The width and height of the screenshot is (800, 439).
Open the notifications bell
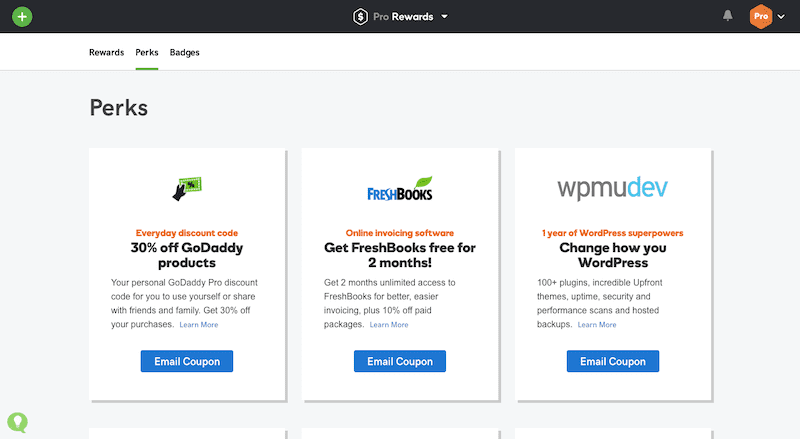click(x=728, y=16)
